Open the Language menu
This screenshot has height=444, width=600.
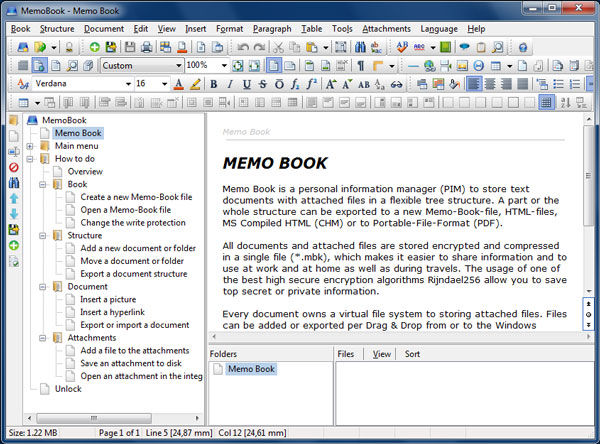(439, 29)
